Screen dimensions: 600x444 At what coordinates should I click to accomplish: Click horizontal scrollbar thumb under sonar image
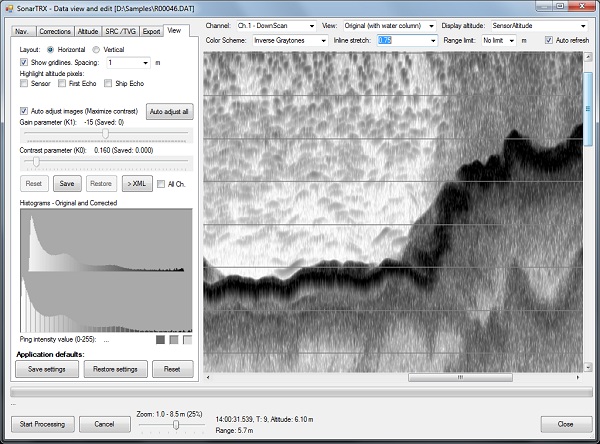tap(460, 377)
